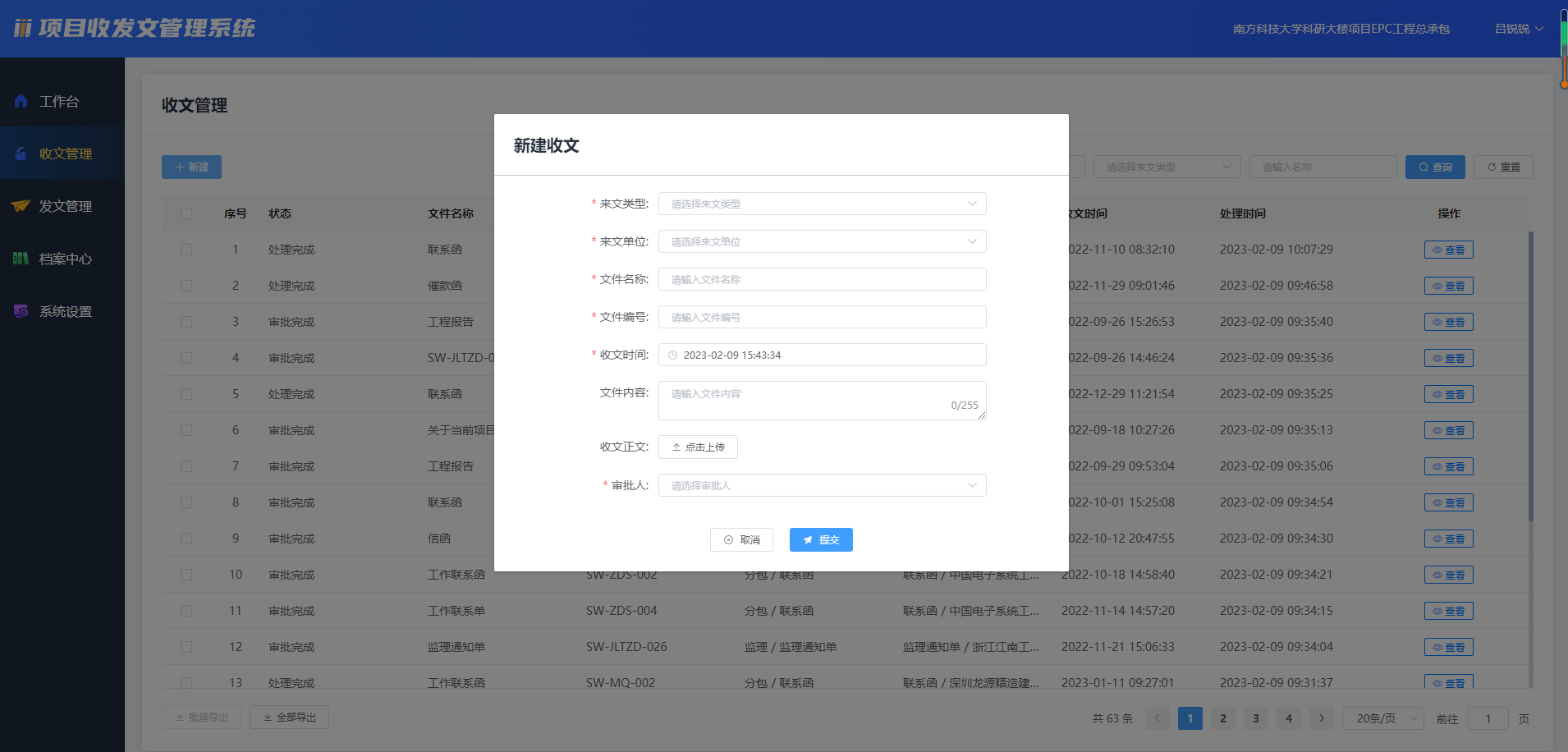
Task: Click file number SW-JLTZD-026 cell
Action: tap(626, 647)
